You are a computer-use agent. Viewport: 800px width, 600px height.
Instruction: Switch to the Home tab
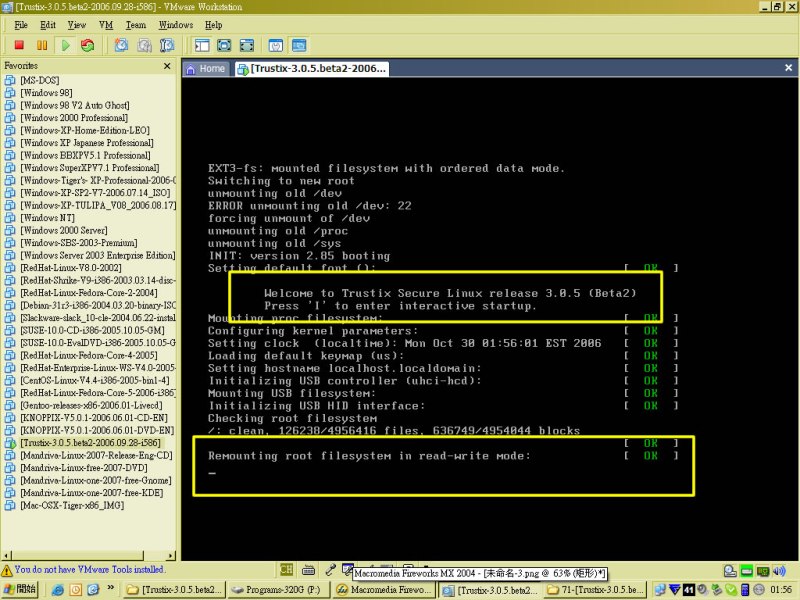coord(206,68)
